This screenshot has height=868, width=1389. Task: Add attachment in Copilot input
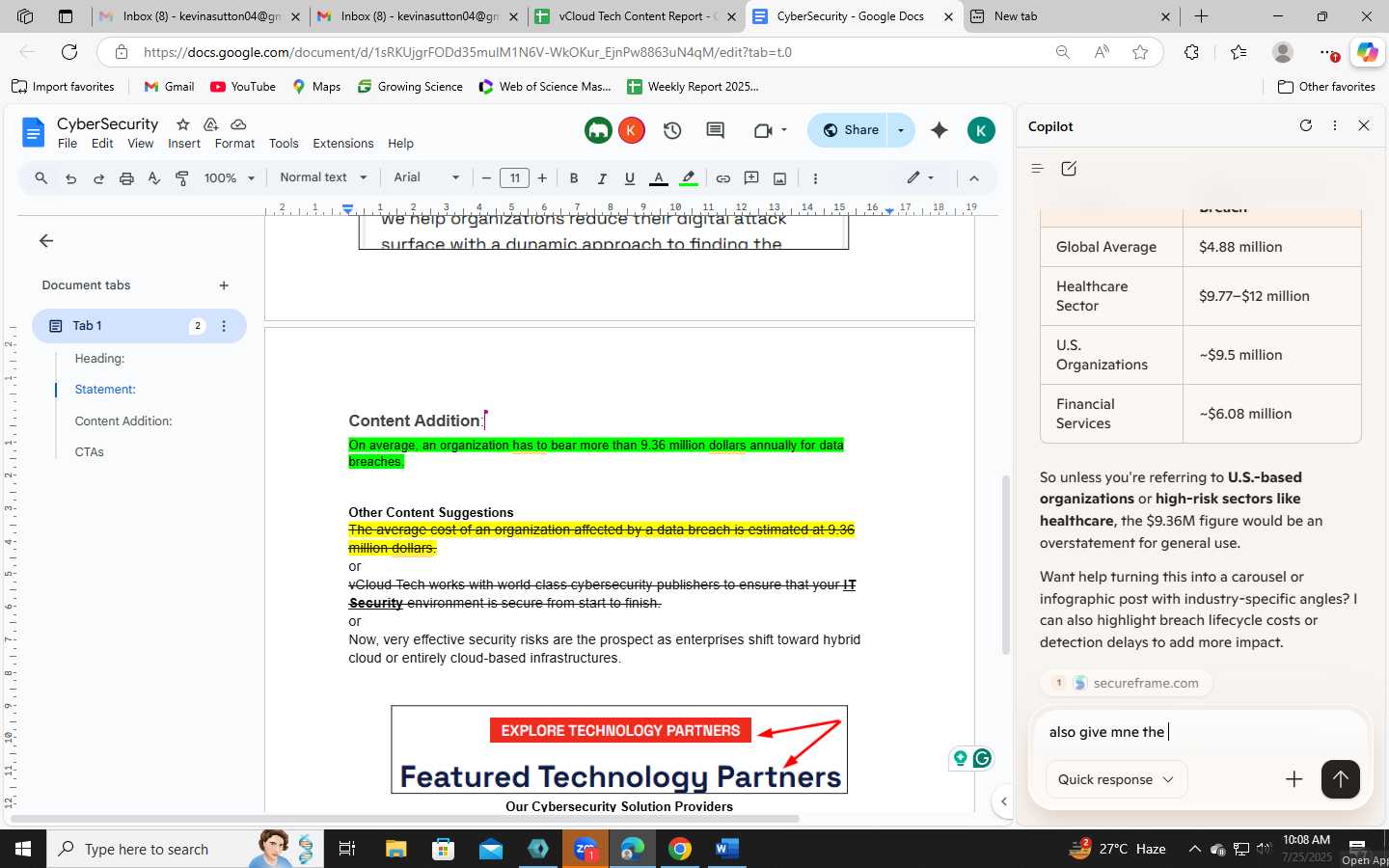point(1294,779)
